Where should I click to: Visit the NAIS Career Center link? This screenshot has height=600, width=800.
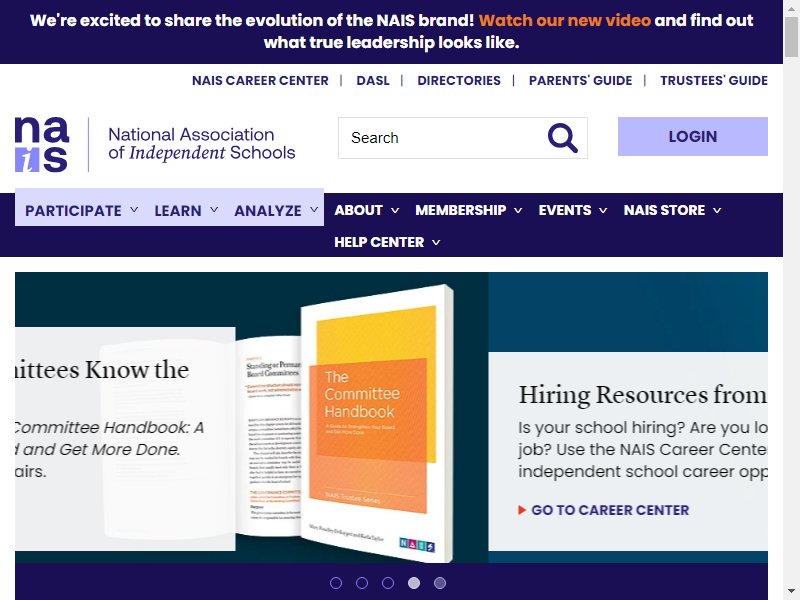260,81
